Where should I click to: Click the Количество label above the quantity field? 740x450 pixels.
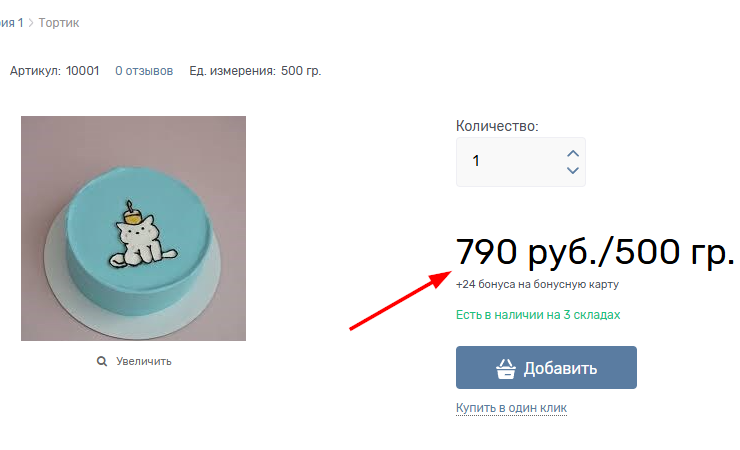[x=497, y=126]
